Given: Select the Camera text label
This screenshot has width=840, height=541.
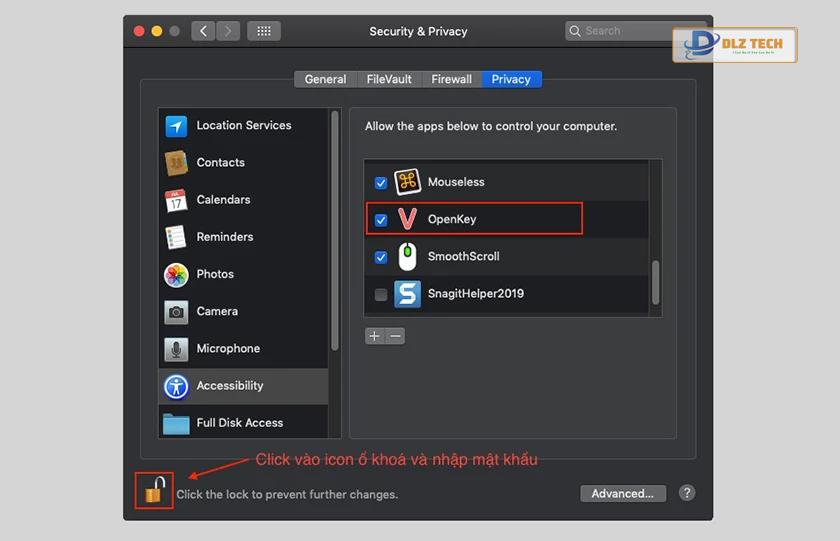Looking at the screenshot, I should tap(217, 311).
